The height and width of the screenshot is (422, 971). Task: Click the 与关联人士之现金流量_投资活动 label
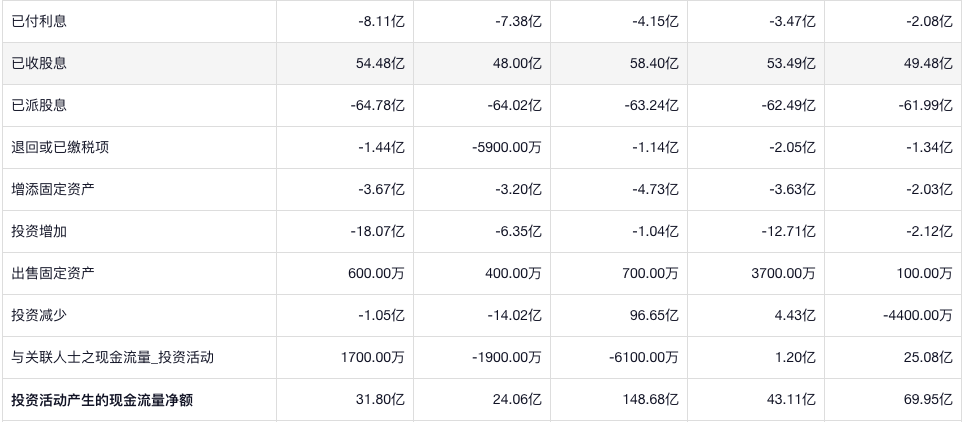(x=112, y=357)
